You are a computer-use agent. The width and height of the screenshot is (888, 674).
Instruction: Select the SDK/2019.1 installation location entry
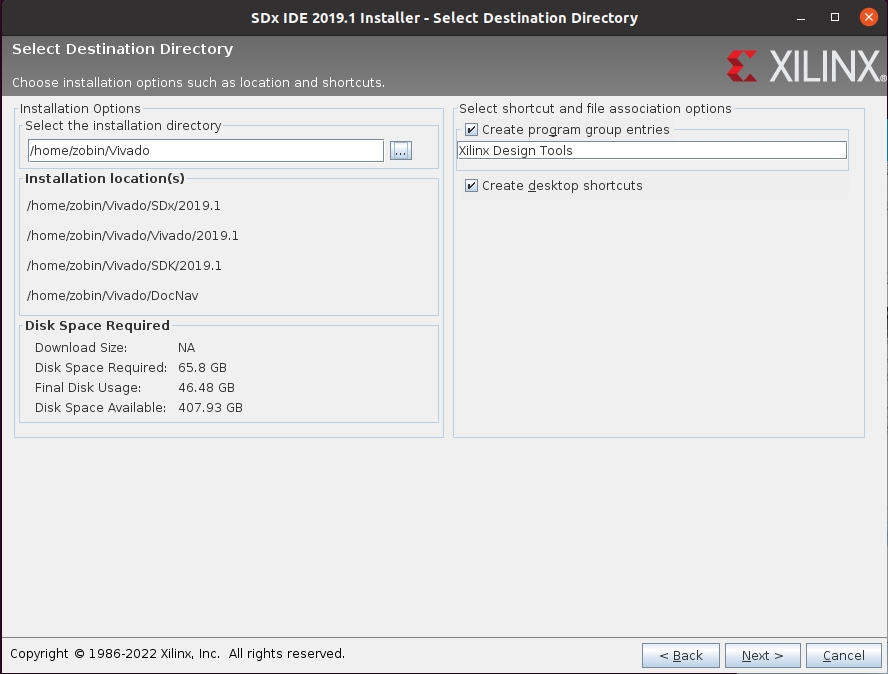(x=124, y=266)
